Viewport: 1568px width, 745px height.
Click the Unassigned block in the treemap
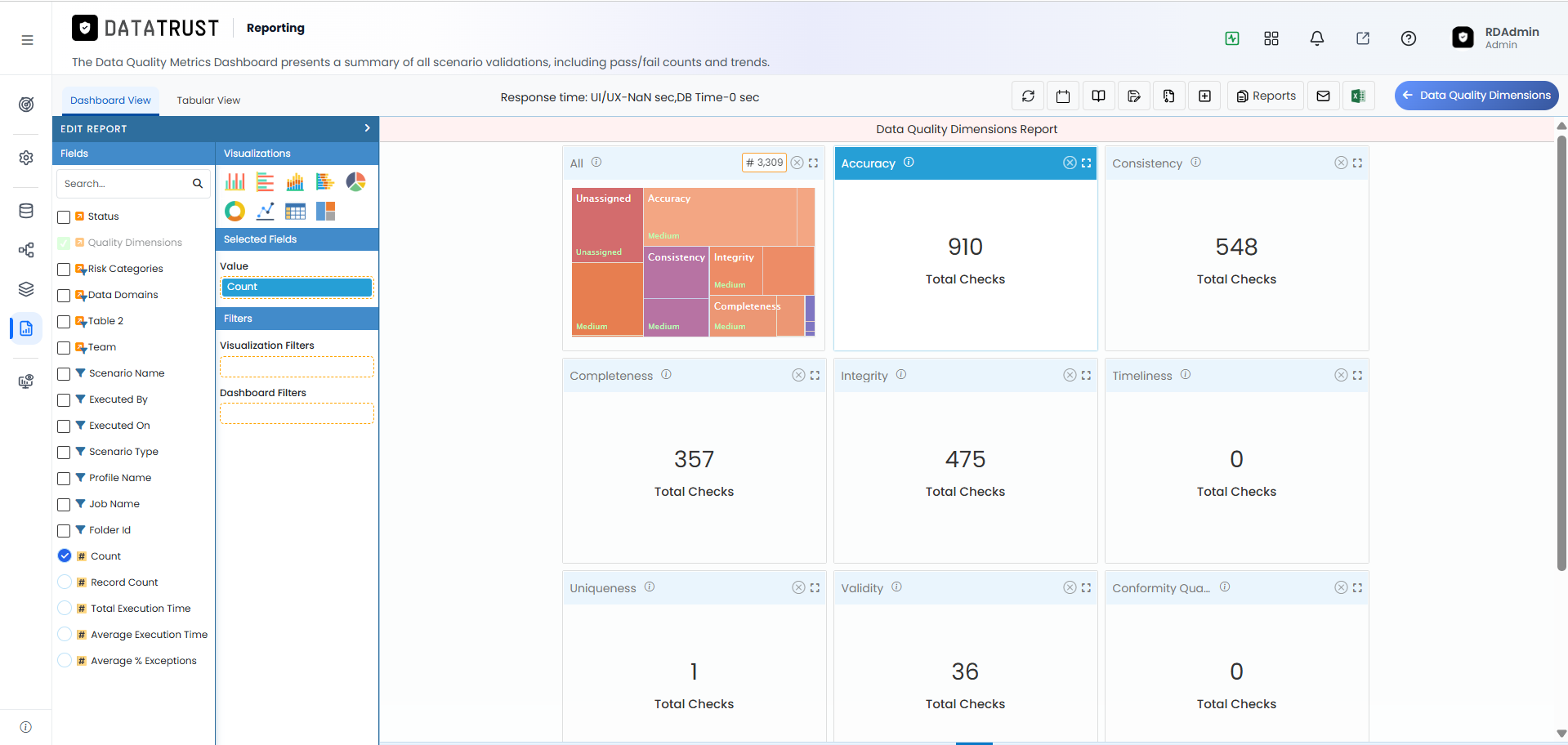[607, 225]
